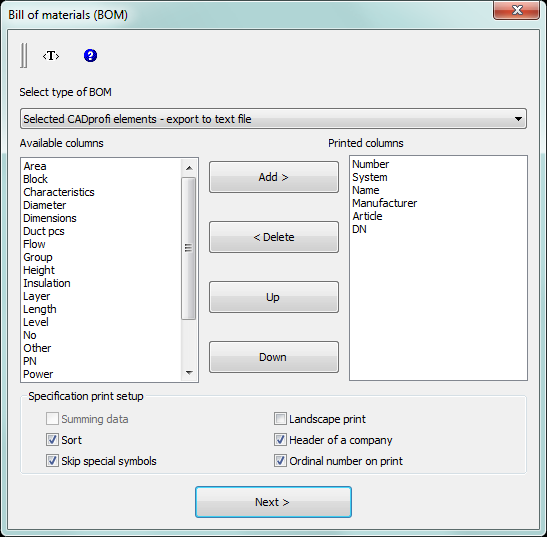Uncheck Header of a company
The height and width of the screenshot is (537, 547).
(280, 440)
